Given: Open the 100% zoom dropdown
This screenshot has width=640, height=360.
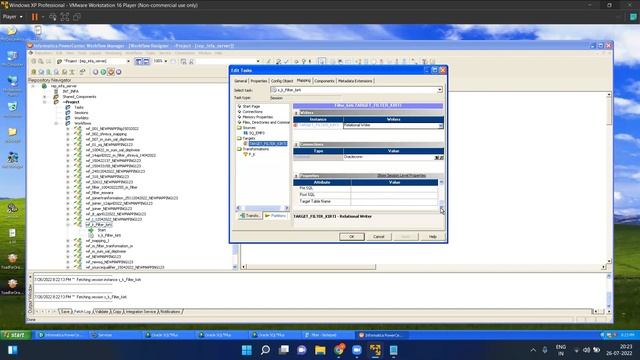Looking at the screenshot, I should point(165,61).
